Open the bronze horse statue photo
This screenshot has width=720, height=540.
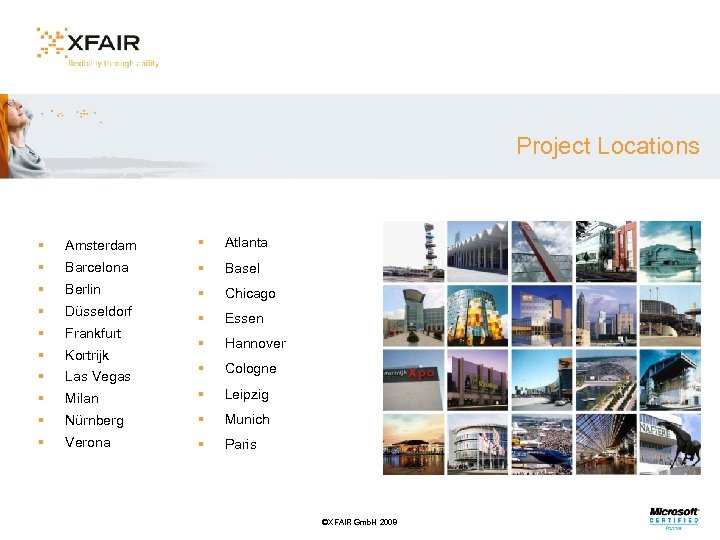click(670, 444)
